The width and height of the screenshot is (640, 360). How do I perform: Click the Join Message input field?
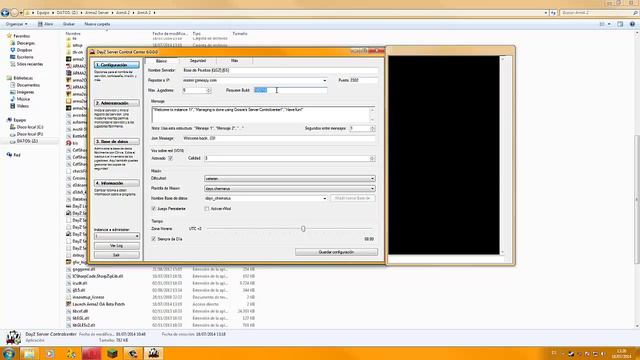[278, 139]
